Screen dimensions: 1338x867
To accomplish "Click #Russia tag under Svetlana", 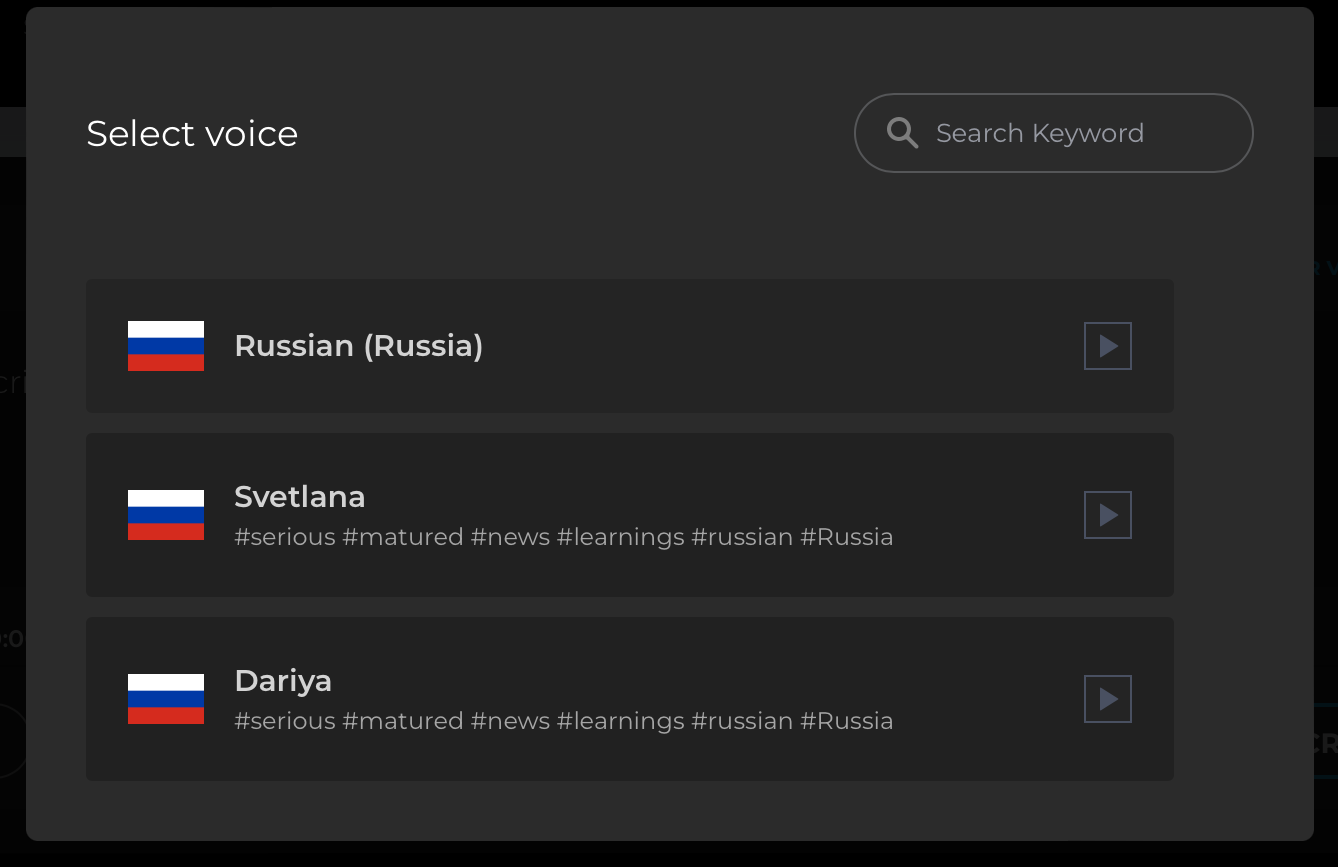I will click(846, 538).
